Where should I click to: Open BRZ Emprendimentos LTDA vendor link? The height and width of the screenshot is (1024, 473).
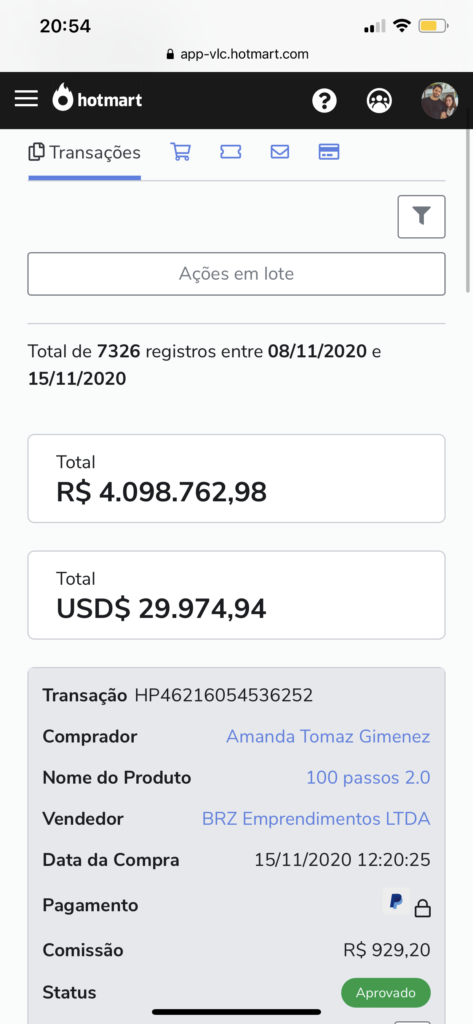316,818
